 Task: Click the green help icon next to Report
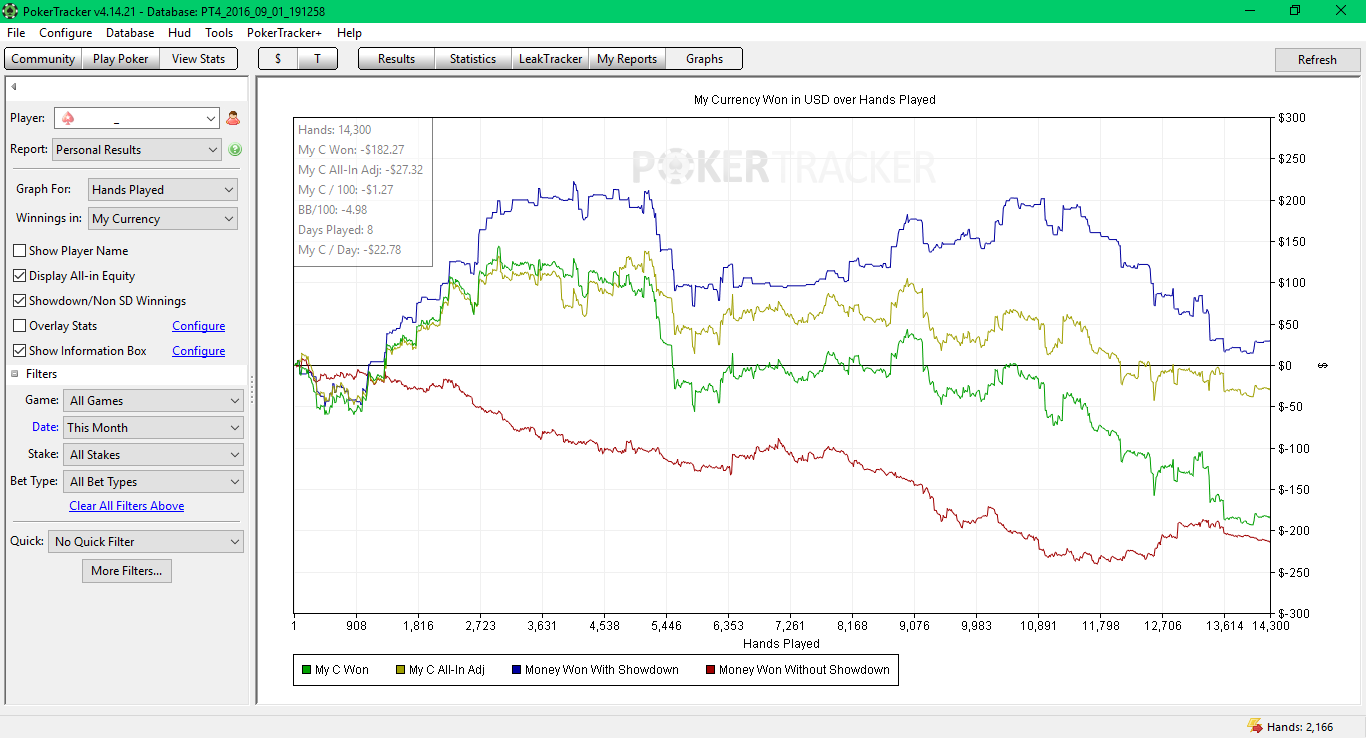[x=235, y=150]
